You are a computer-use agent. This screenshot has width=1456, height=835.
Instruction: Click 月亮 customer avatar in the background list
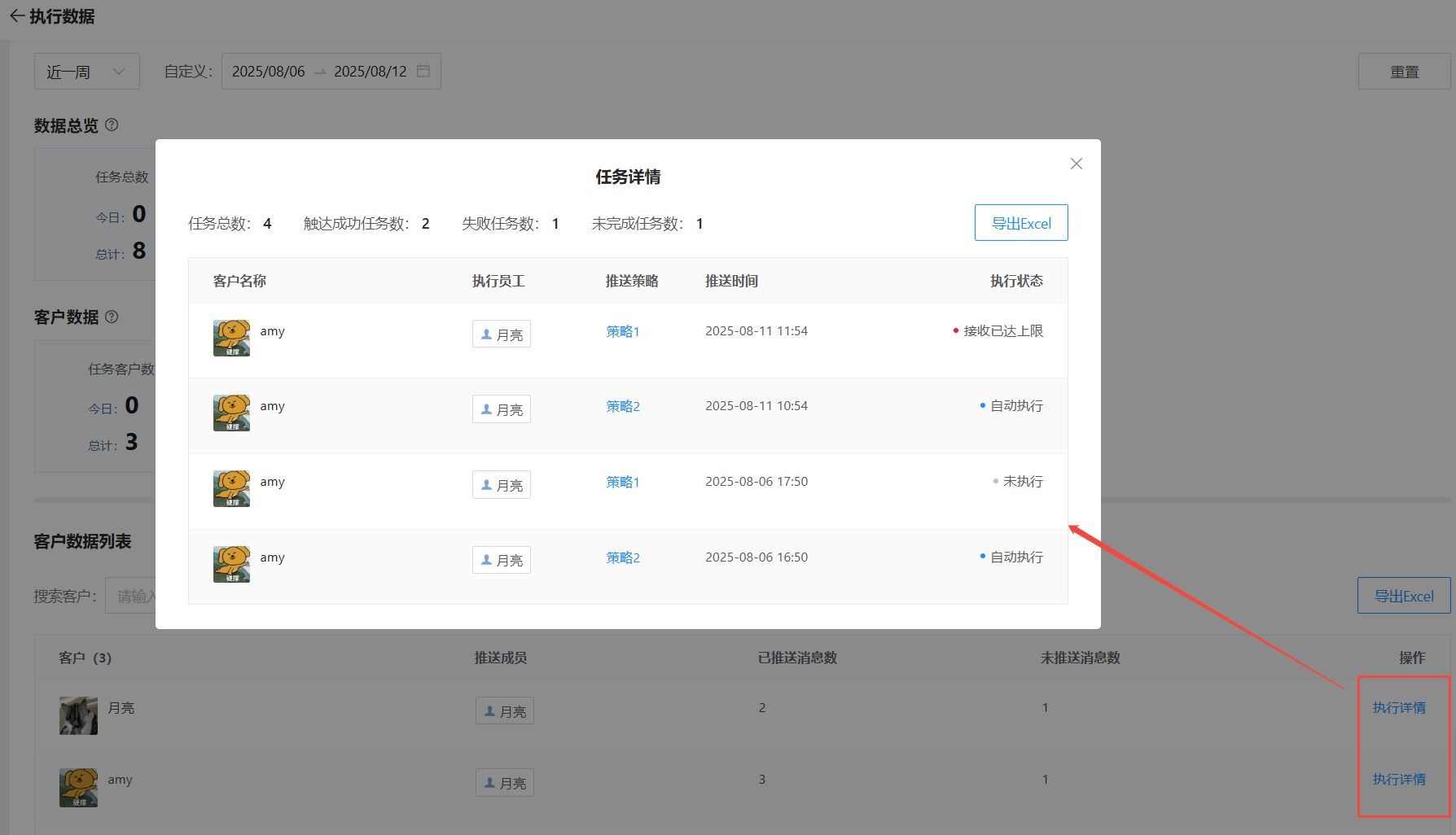(x=78, y=715)
